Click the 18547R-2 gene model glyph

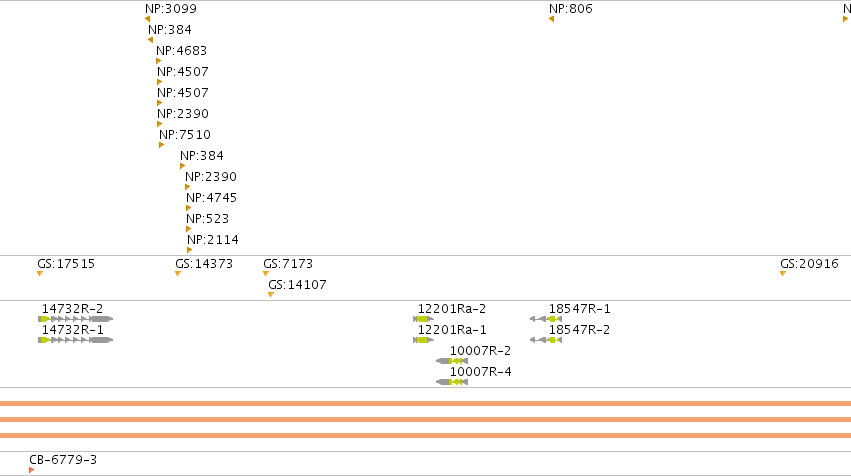(546, 340)
